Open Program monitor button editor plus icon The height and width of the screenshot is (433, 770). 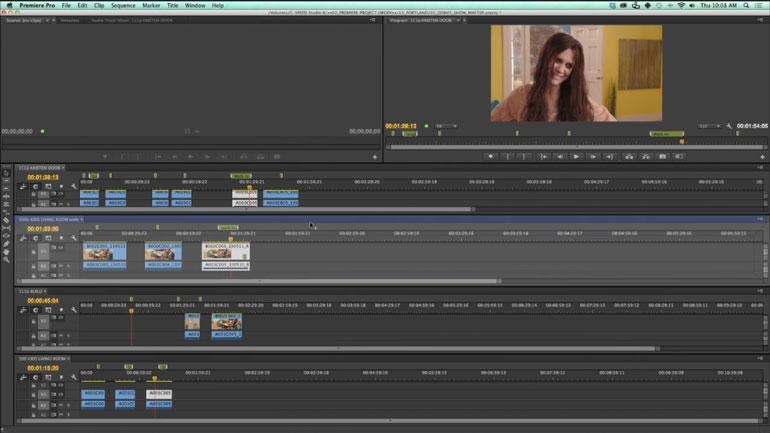tap(762, 157)
